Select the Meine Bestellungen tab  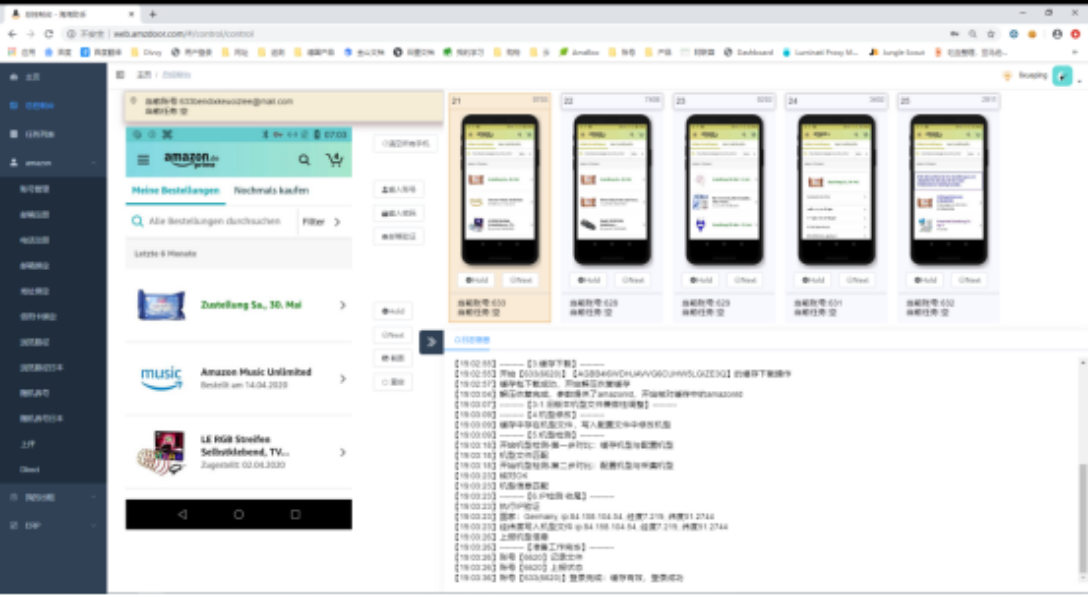click(175, 190)
